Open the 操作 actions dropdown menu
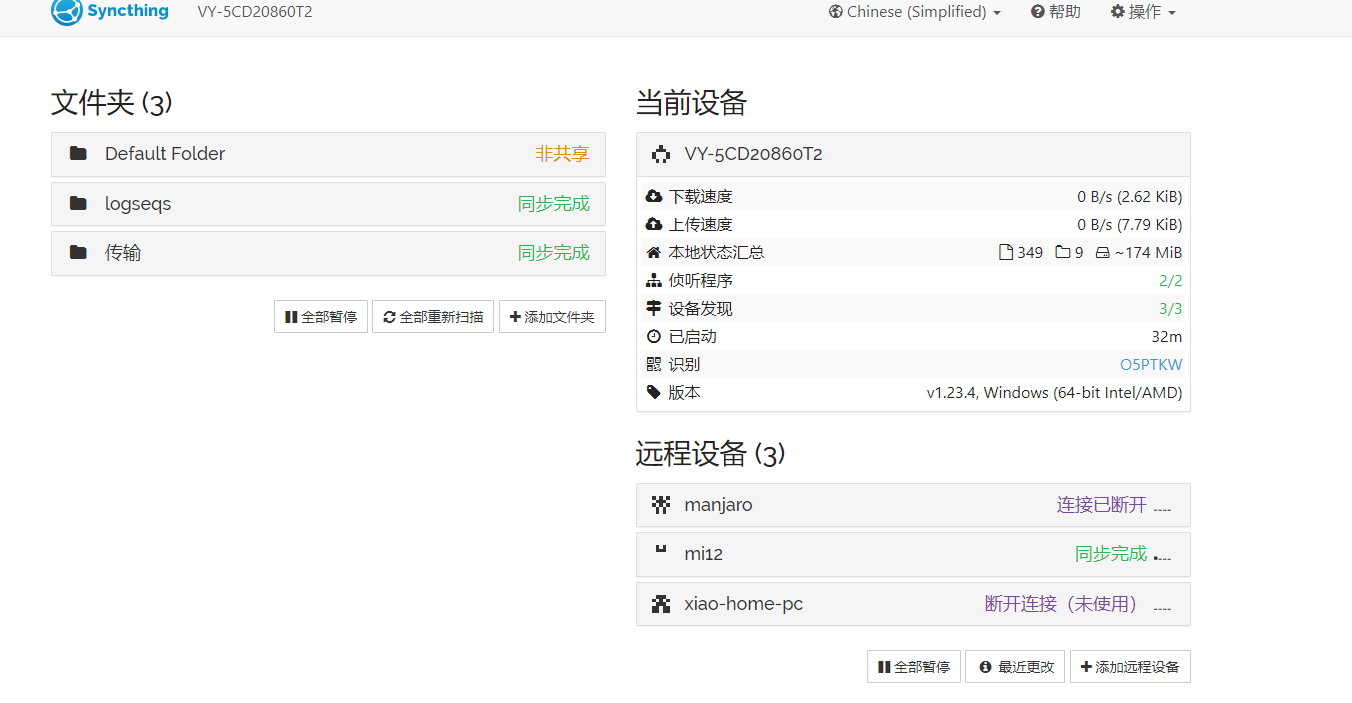Screen dimensions: 1352x703 click(1143, 12)
